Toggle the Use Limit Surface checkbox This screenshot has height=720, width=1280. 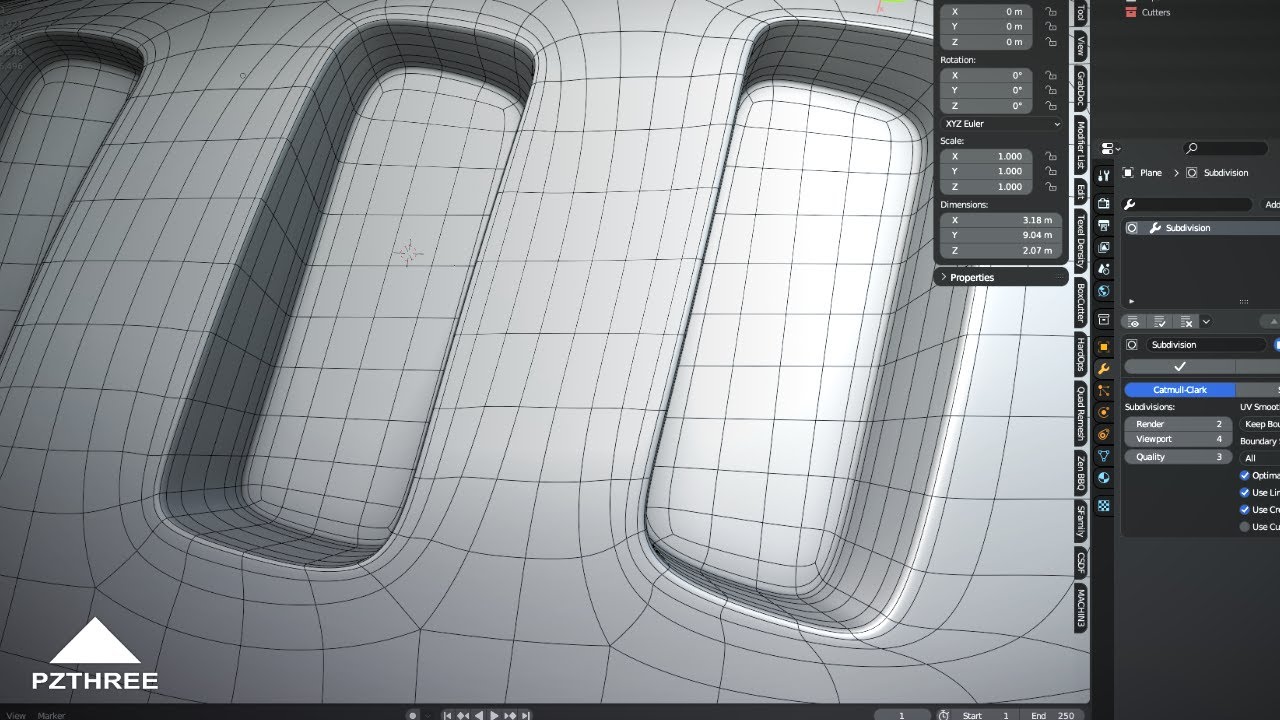click(x=1245, y=492)
